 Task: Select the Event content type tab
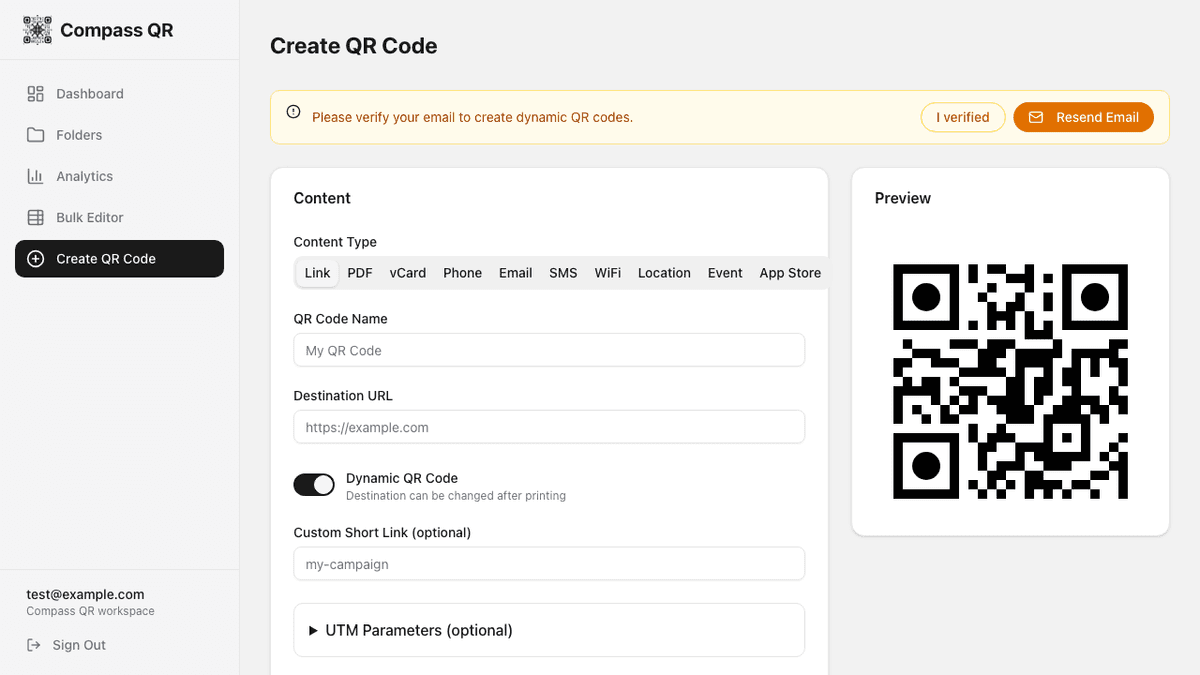click(725, 273)
